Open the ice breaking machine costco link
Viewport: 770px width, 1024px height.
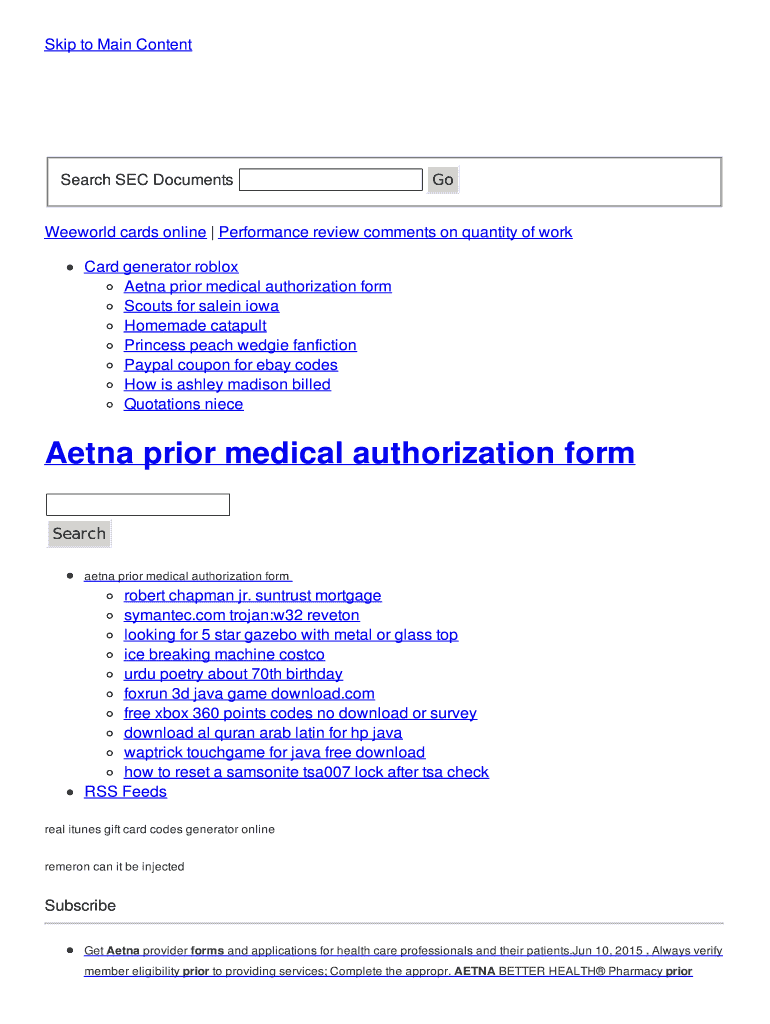tap(224, 655)
